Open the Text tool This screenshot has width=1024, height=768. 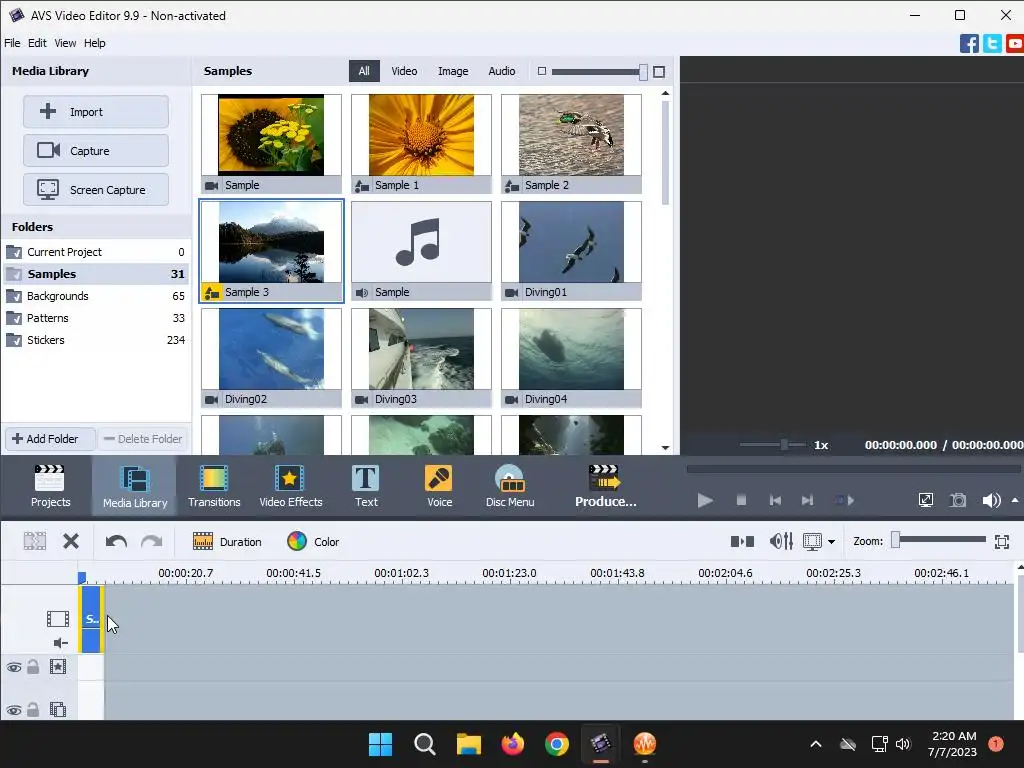(366, 486)
